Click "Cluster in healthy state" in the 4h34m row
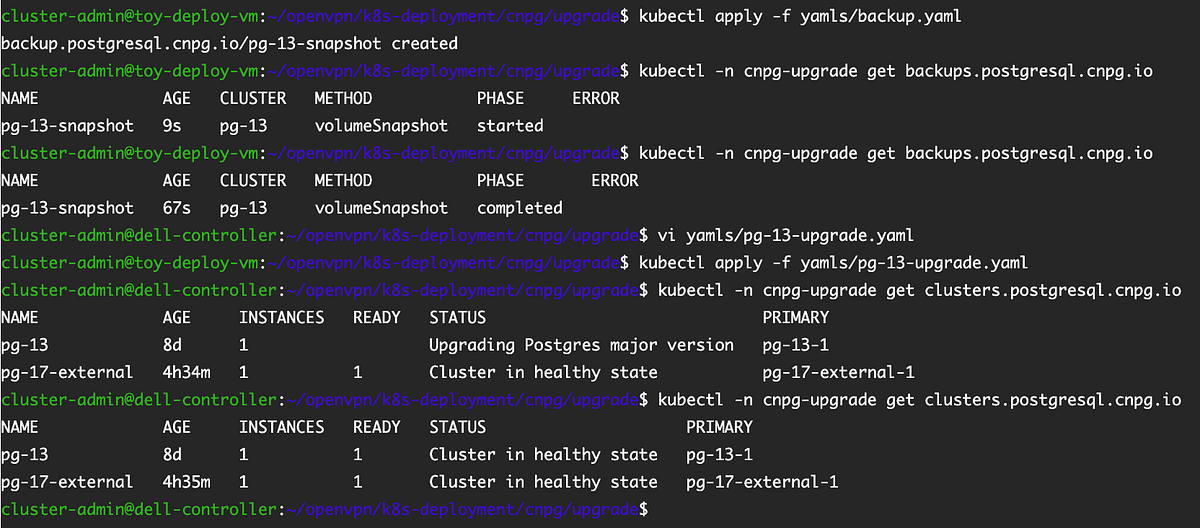This screenshot has height=528, width=1200. (543, 372)
